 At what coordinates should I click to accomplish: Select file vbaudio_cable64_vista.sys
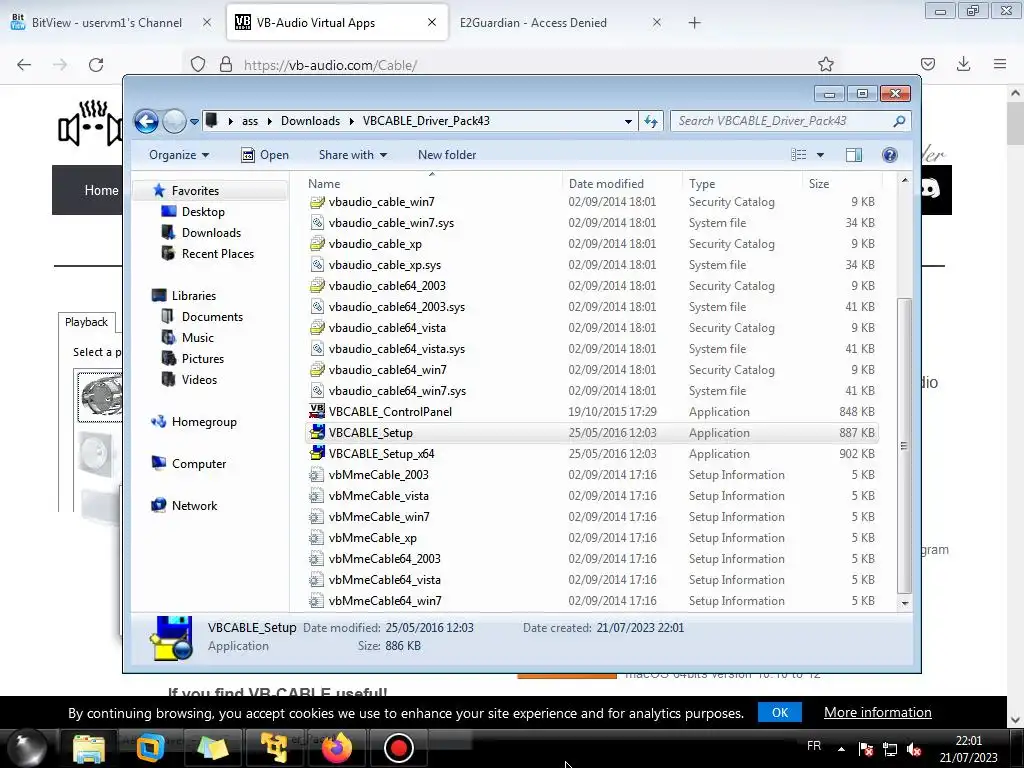pos(396,349)
